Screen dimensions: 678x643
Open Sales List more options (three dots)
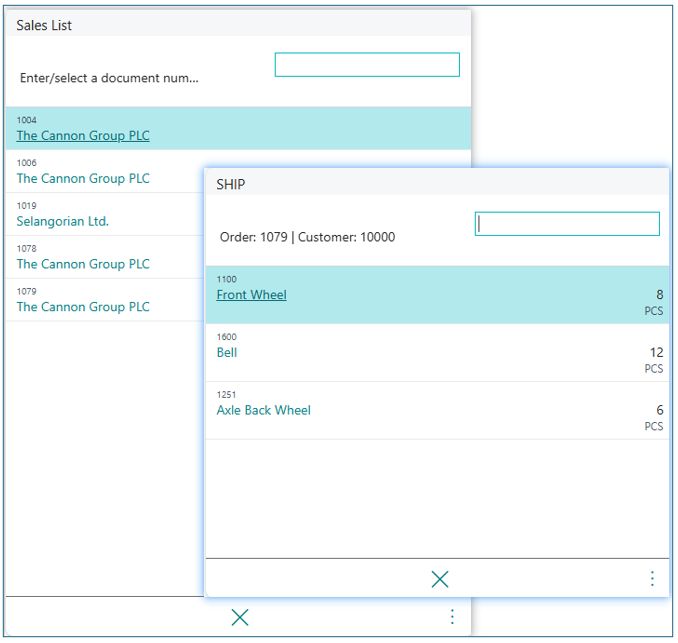[452, 617]
